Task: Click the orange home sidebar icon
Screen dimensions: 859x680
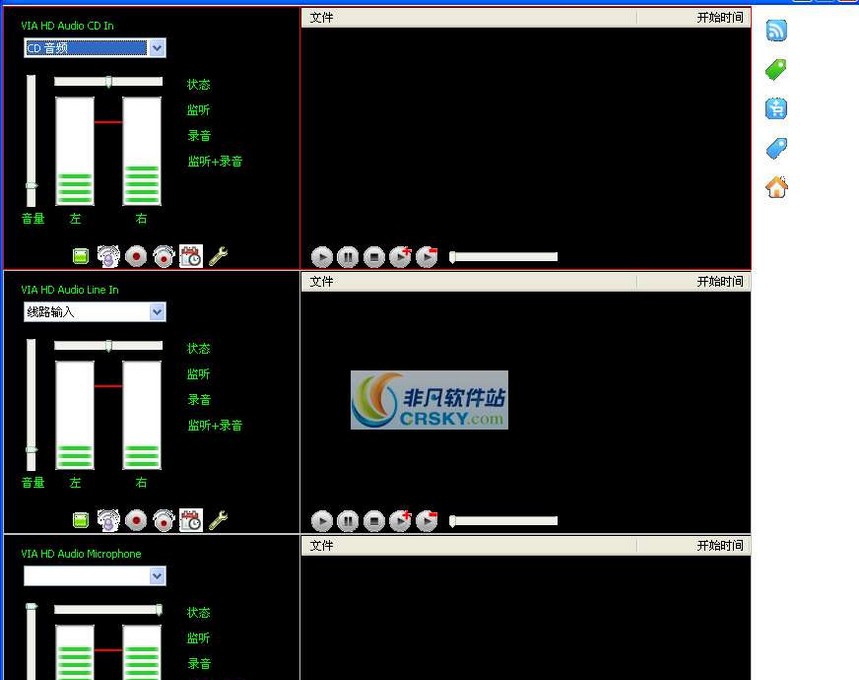Action: [x=776, y=187]
